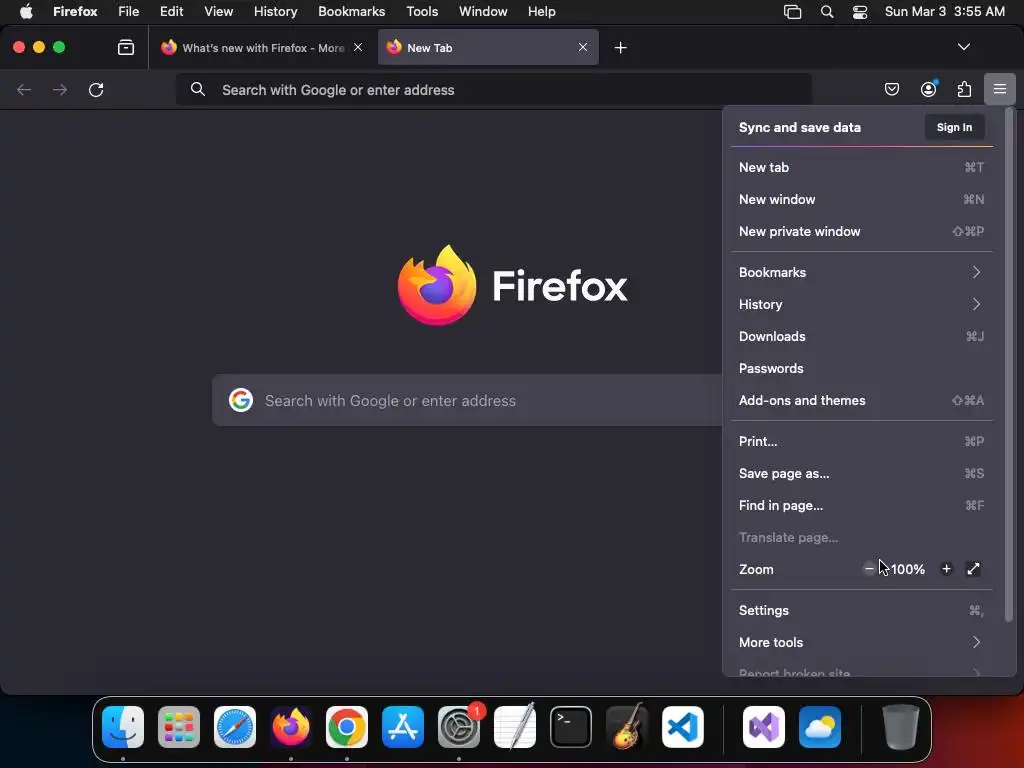1024x768 pixels.
Task: Open Passwords from the menu
Action: (862, 368)
